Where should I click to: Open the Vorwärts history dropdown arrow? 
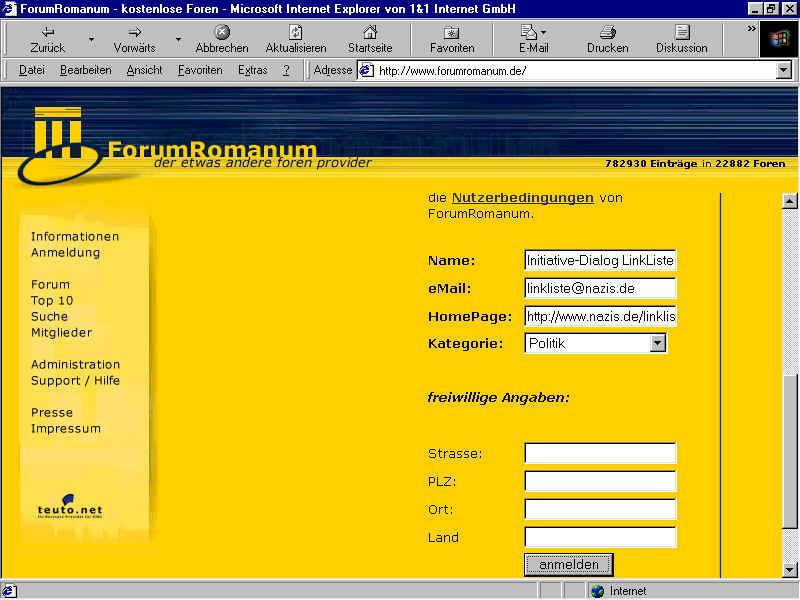tap(179, 39)
